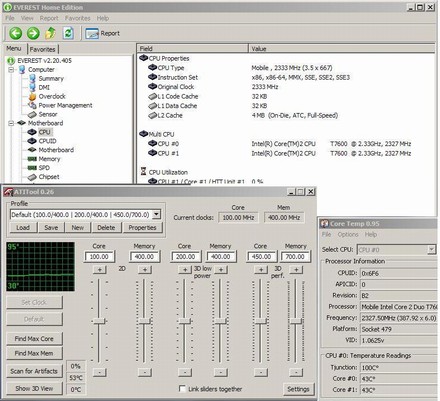Click the temperature graph in ATITool
440x401 pixels.
[40, 267]
